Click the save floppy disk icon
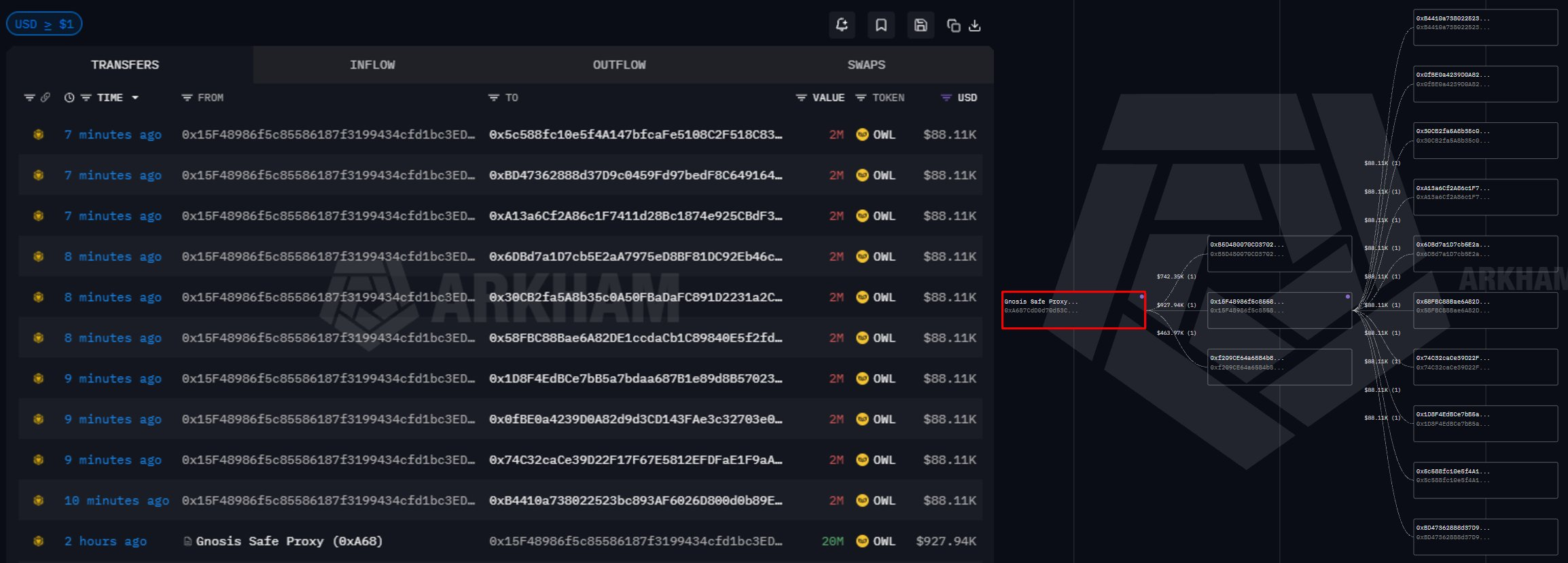Viewport: 1568px width, 563px height. tap(921, 25)
